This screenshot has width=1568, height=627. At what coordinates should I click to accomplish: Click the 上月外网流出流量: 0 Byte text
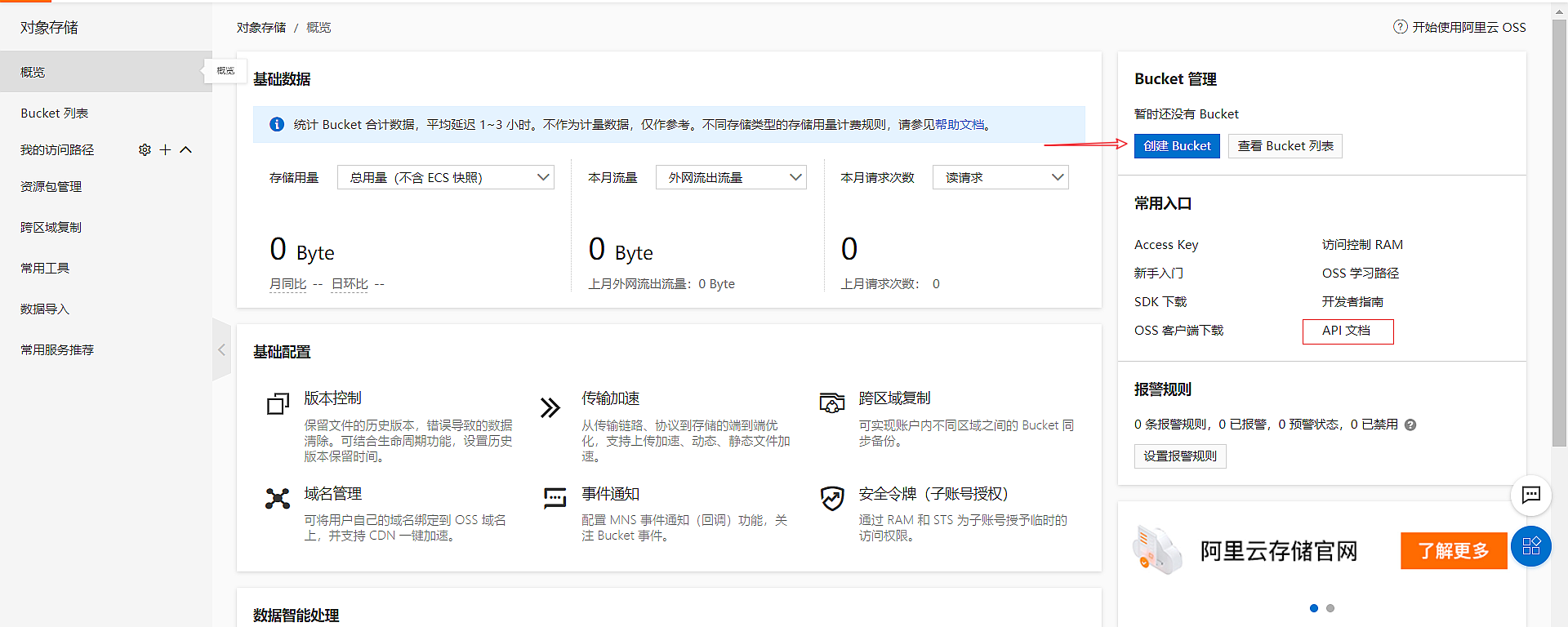tap(661, 284)
